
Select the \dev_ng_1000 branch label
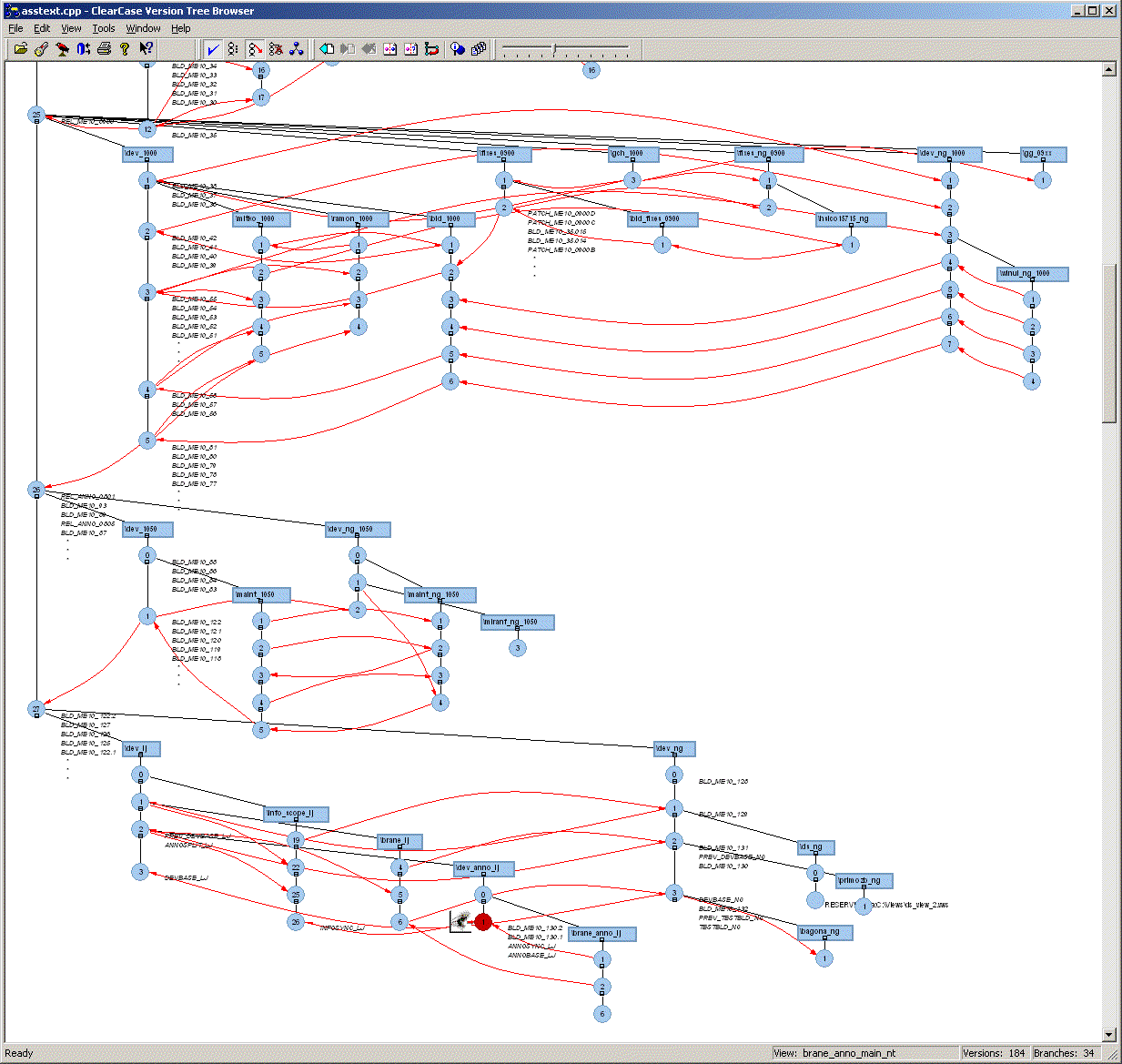coord(950,154)
